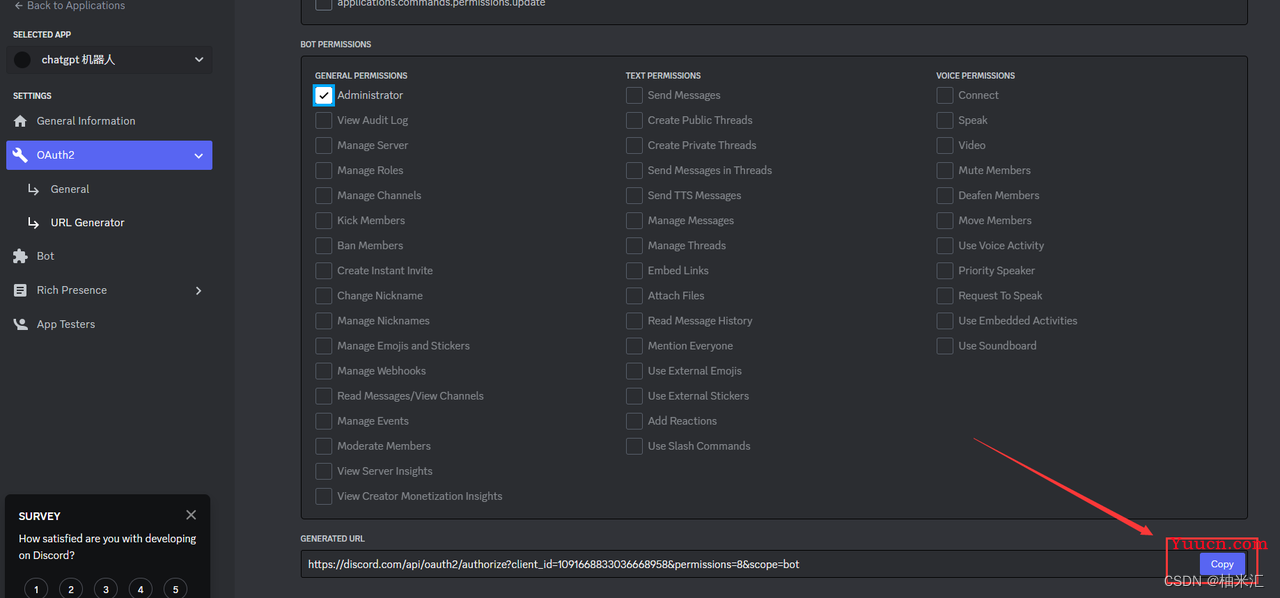Image resolution: width=1280 pixels, height=598 pixels.
Task: Enable Priority Speaker permission
Action: (x=945, y=270)
